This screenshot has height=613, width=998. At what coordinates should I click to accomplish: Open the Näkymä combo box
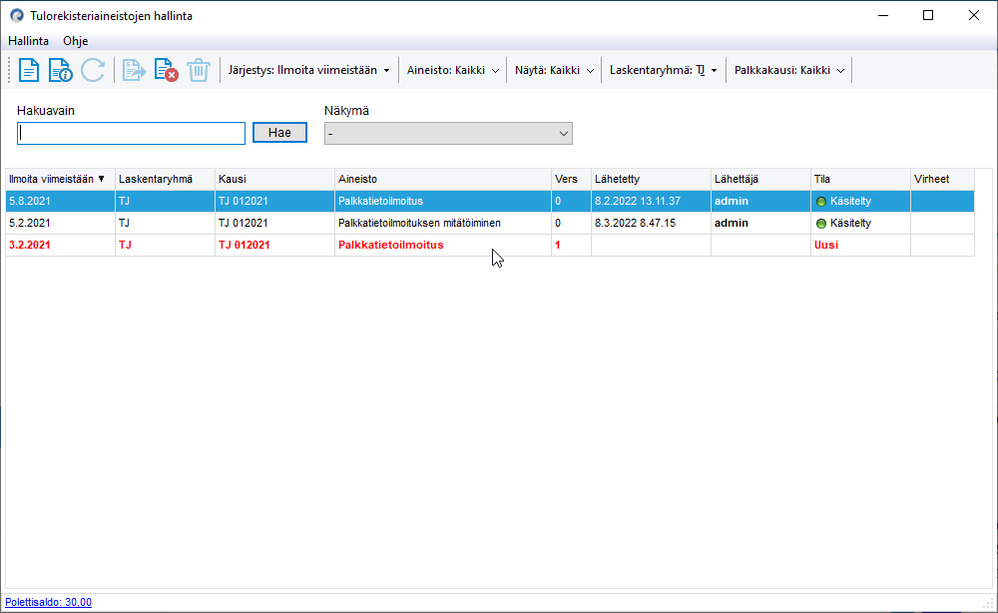click(448, 134)
